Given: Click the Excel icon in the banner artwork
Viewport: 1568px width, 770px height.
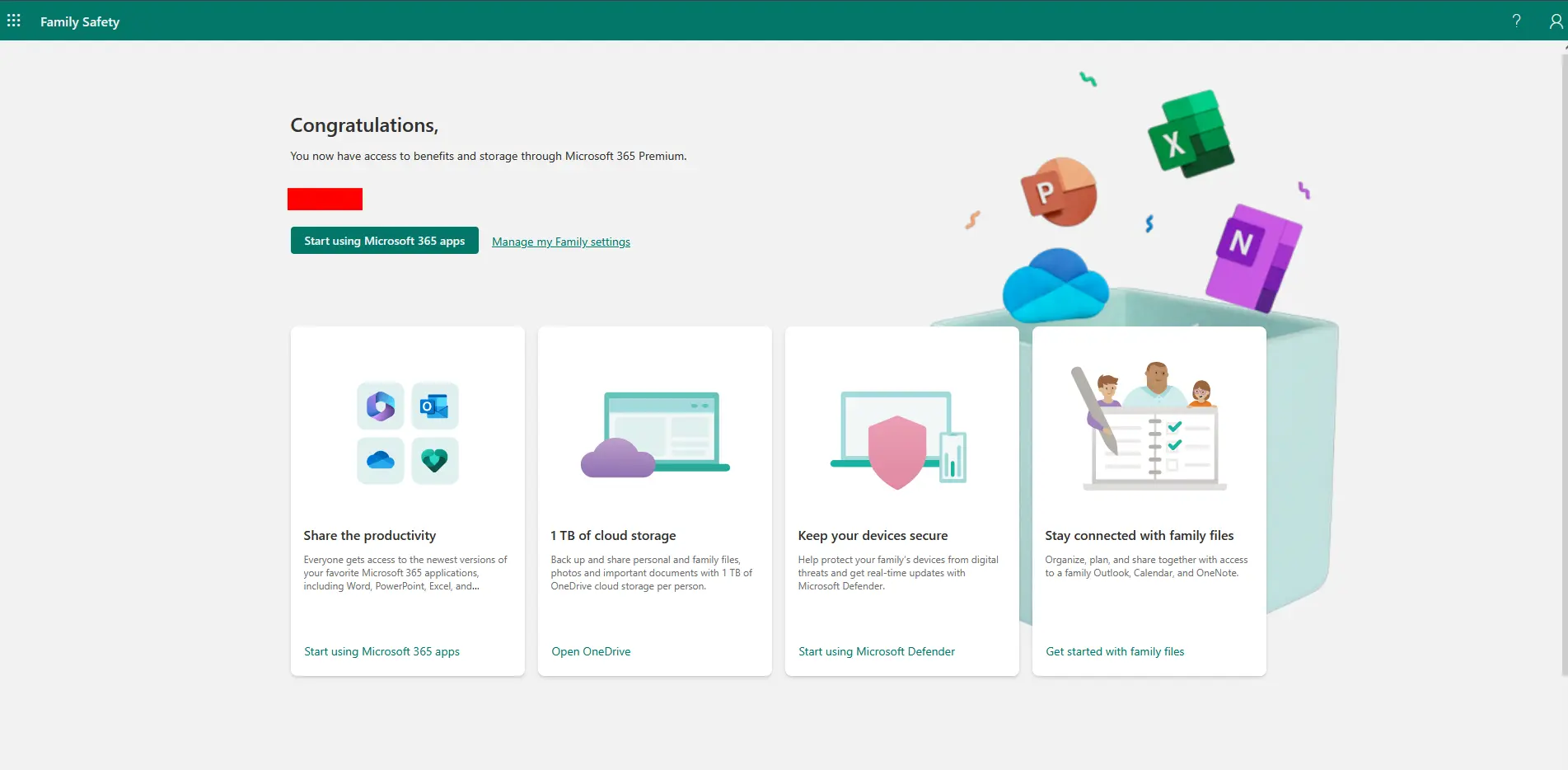Looking at the screenshot, I should click(x=1191, y=134).
